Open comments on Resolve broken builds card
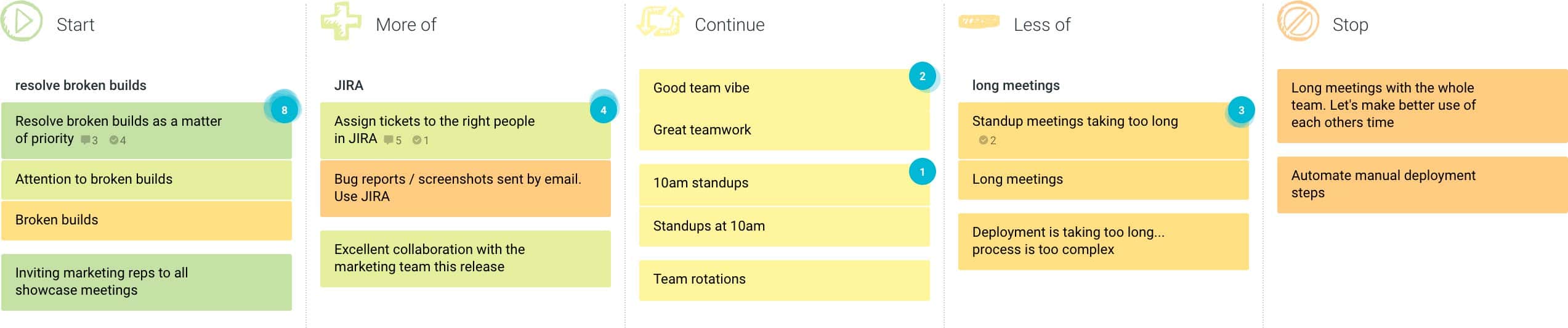Screen dimensions: 1568x328 coord(89,141)
